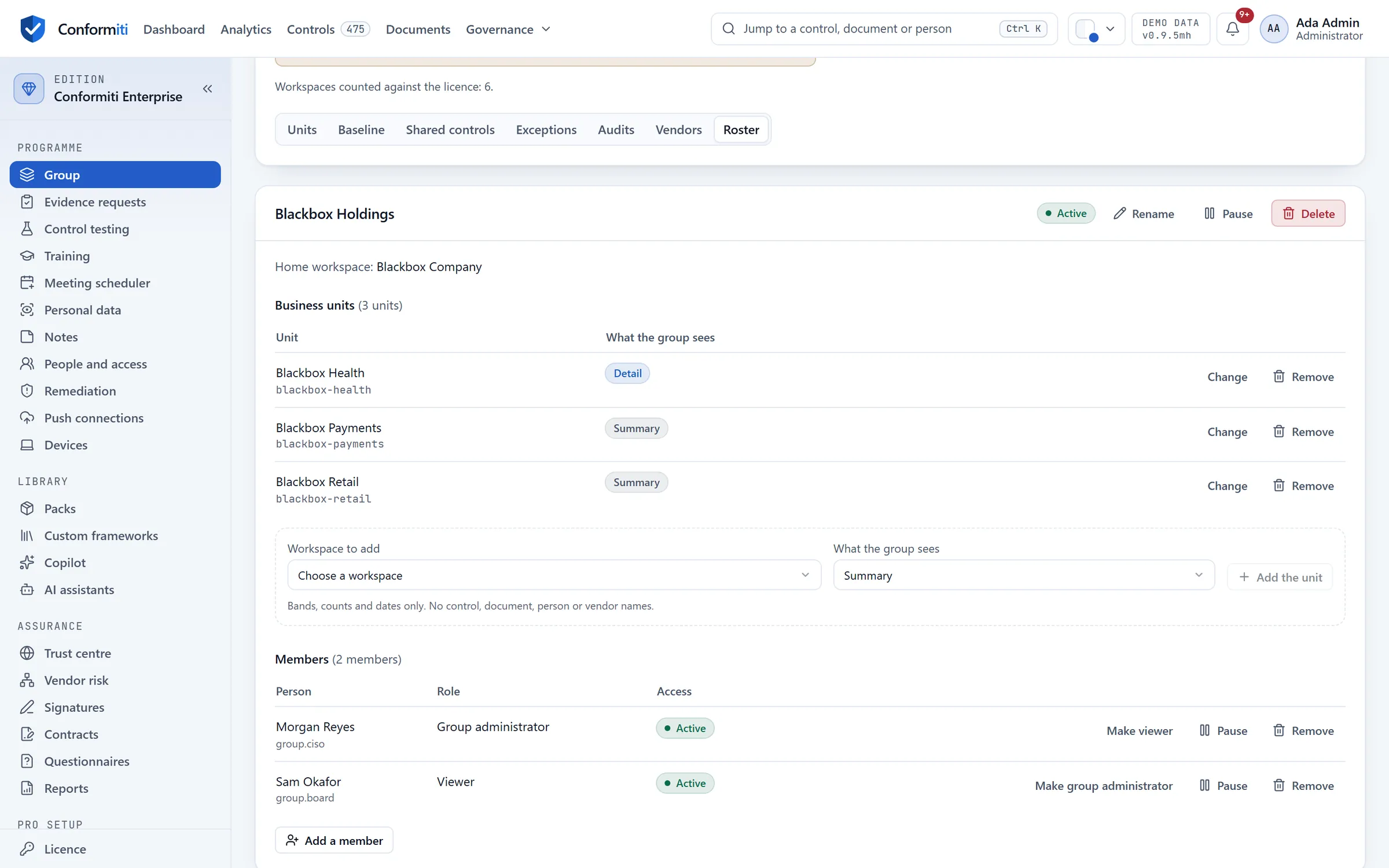Viewport: 1389px width, 868px height.
Task: Click Add a member
Action: tap(334, 840)
